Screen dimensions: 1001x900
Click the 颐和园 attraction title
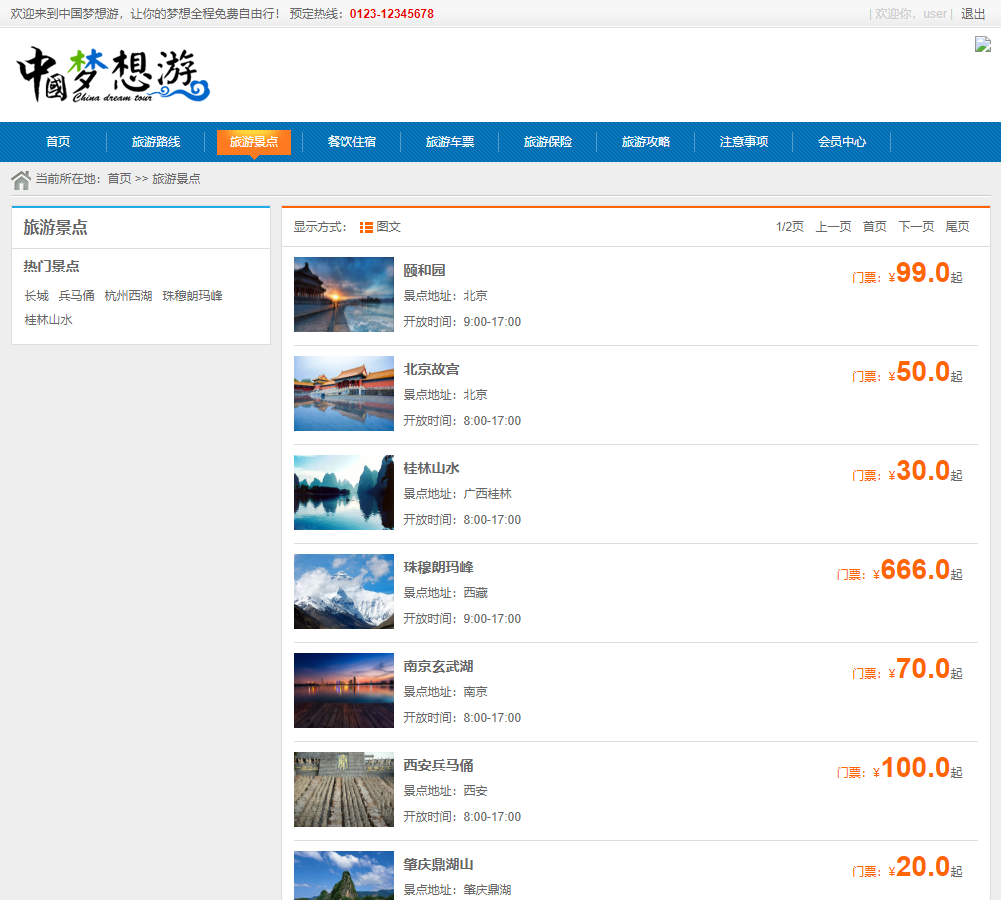click(425, 271)
